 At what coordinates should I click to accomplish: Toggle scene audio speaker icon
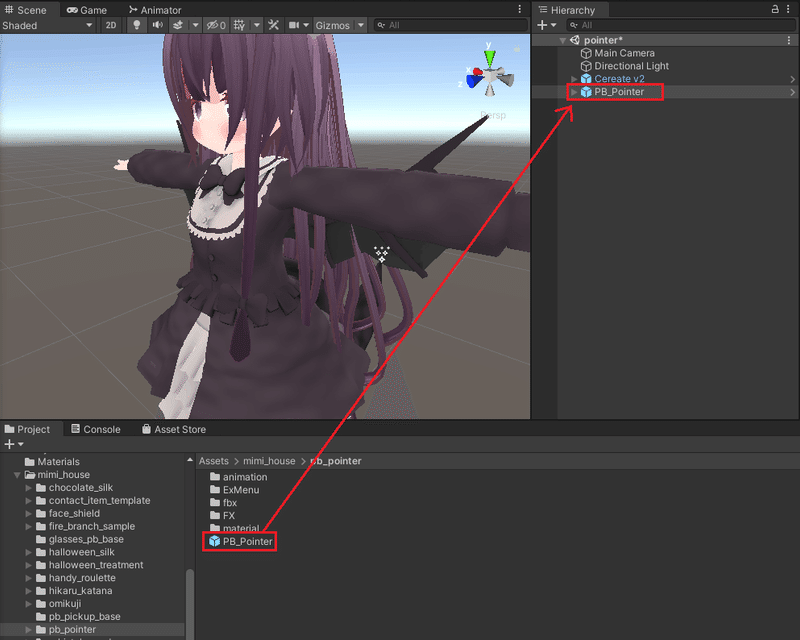[158, 25]
